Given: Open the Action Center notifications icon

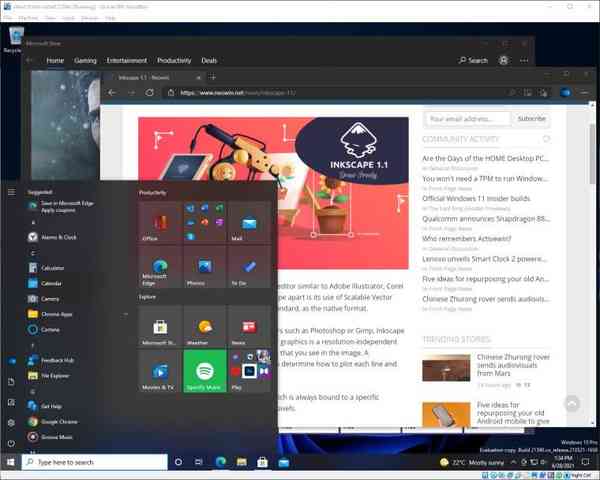Looking at the screenshot, I should pos(585,462).
